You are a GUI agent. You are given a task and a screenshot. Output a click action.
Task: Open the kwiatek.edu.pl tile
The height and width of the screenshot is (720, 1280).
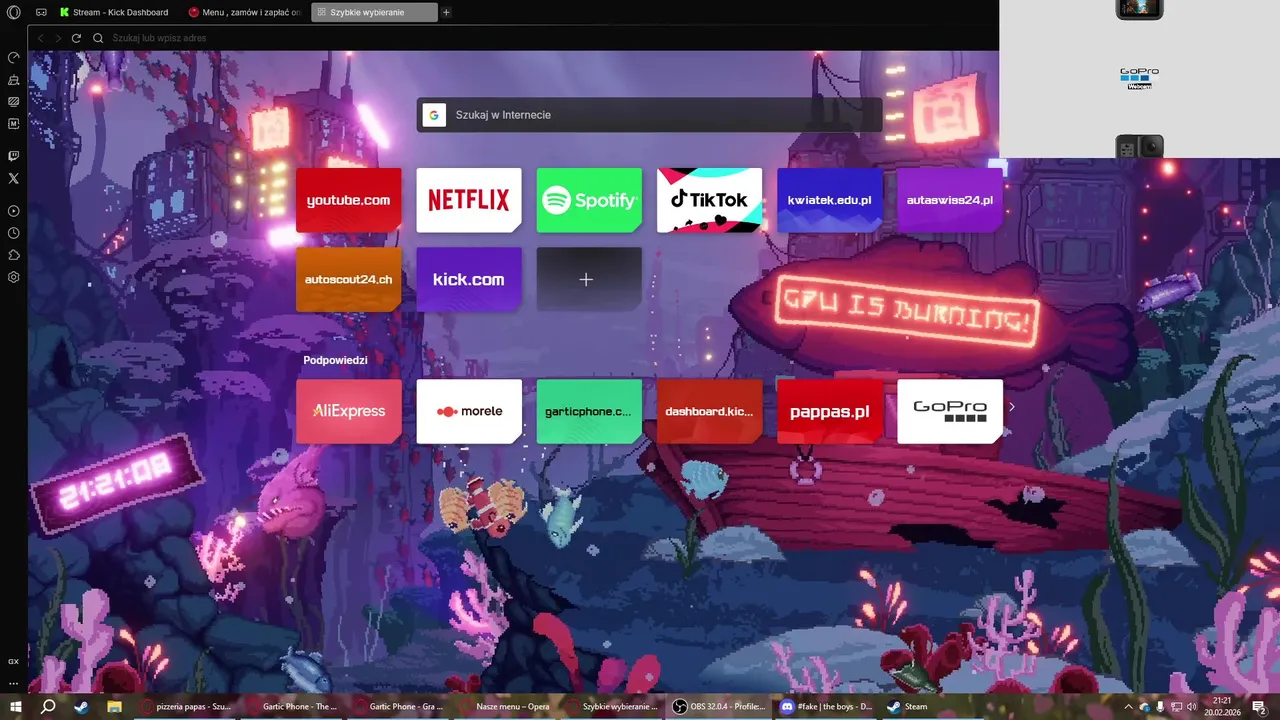click(829, 200)
